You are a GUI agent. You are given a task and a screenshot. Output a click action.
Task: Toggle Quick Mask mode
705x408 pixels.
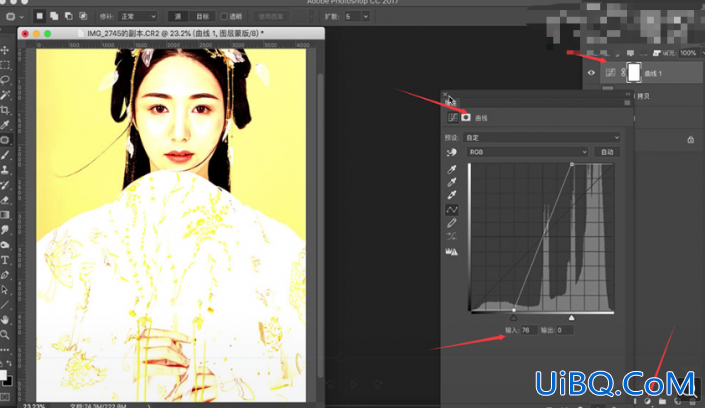tap(5, 397)
